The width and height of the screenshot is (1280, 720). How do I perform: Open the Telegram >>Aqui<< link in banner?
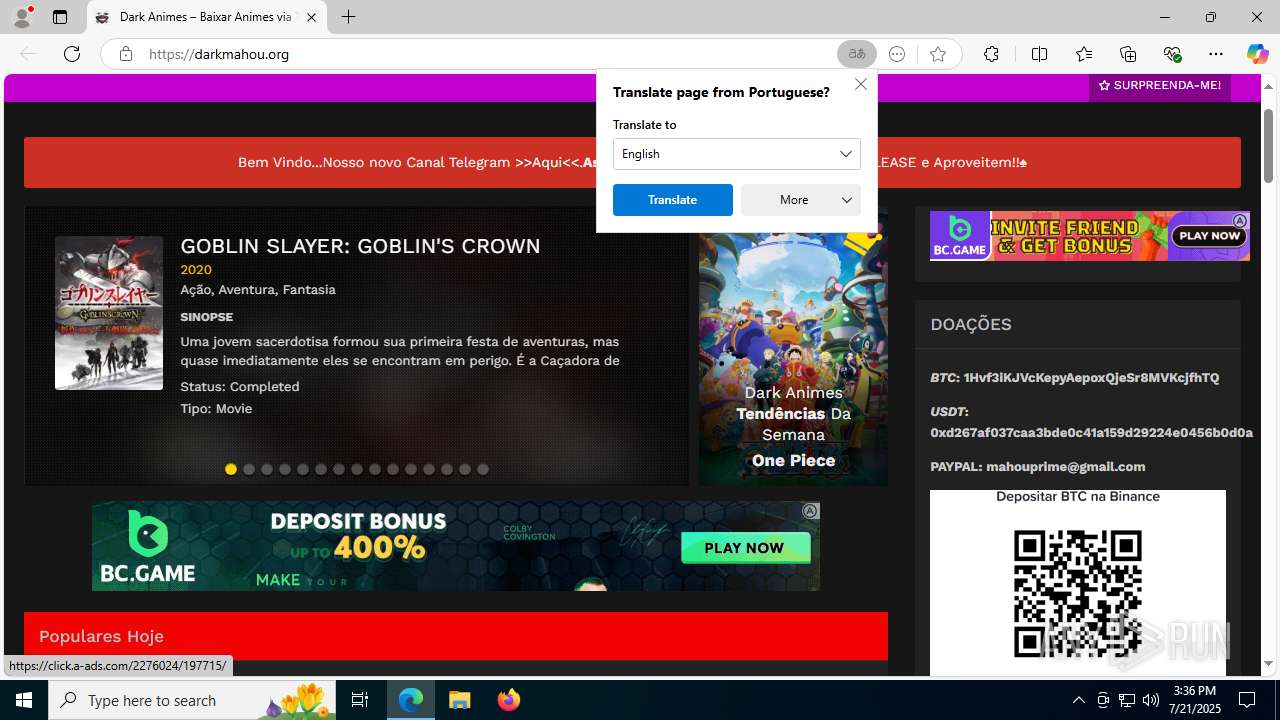point(549,162)
